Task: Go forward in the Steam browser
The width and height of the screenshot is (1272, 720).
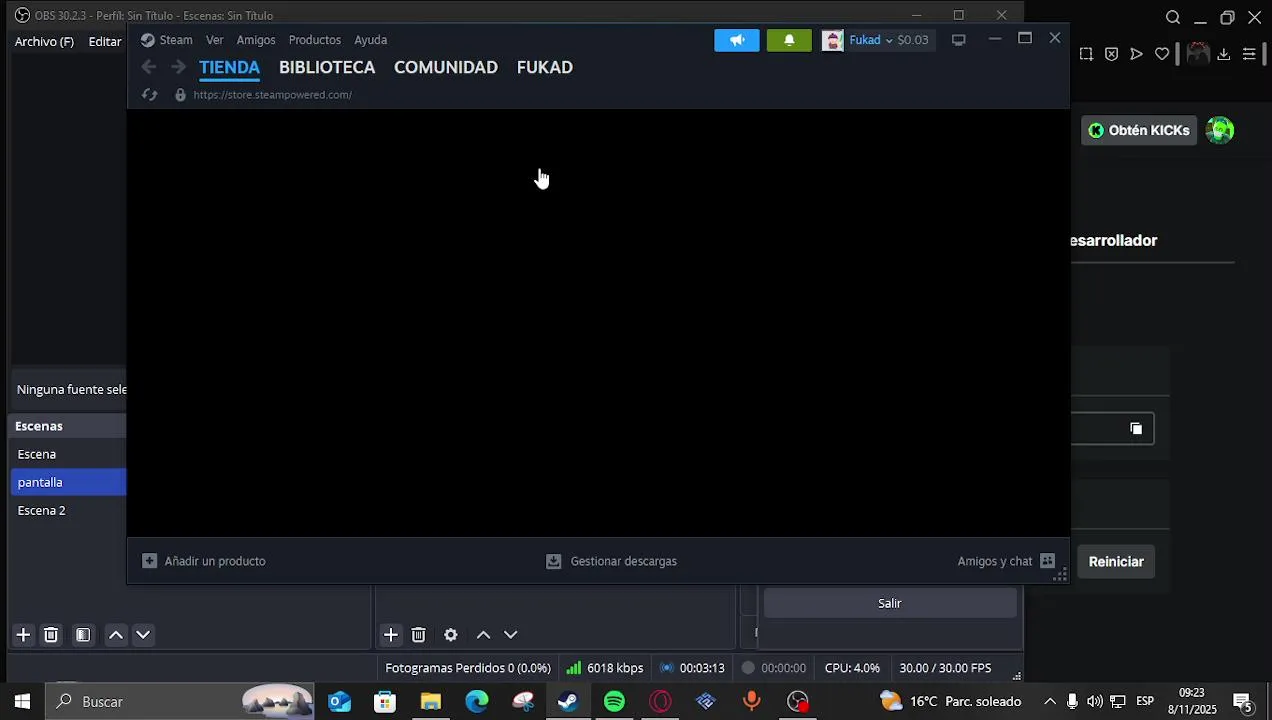Action: (178, 67)
